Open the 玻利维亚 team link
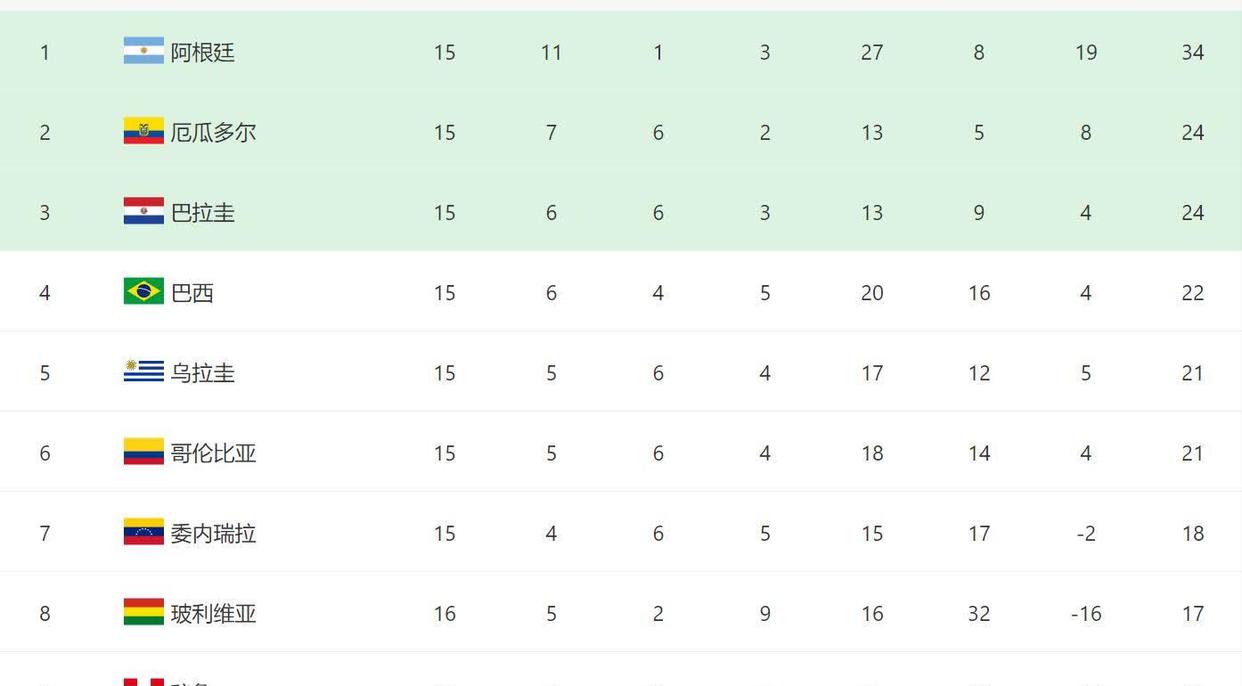 (x=213, y=613)
